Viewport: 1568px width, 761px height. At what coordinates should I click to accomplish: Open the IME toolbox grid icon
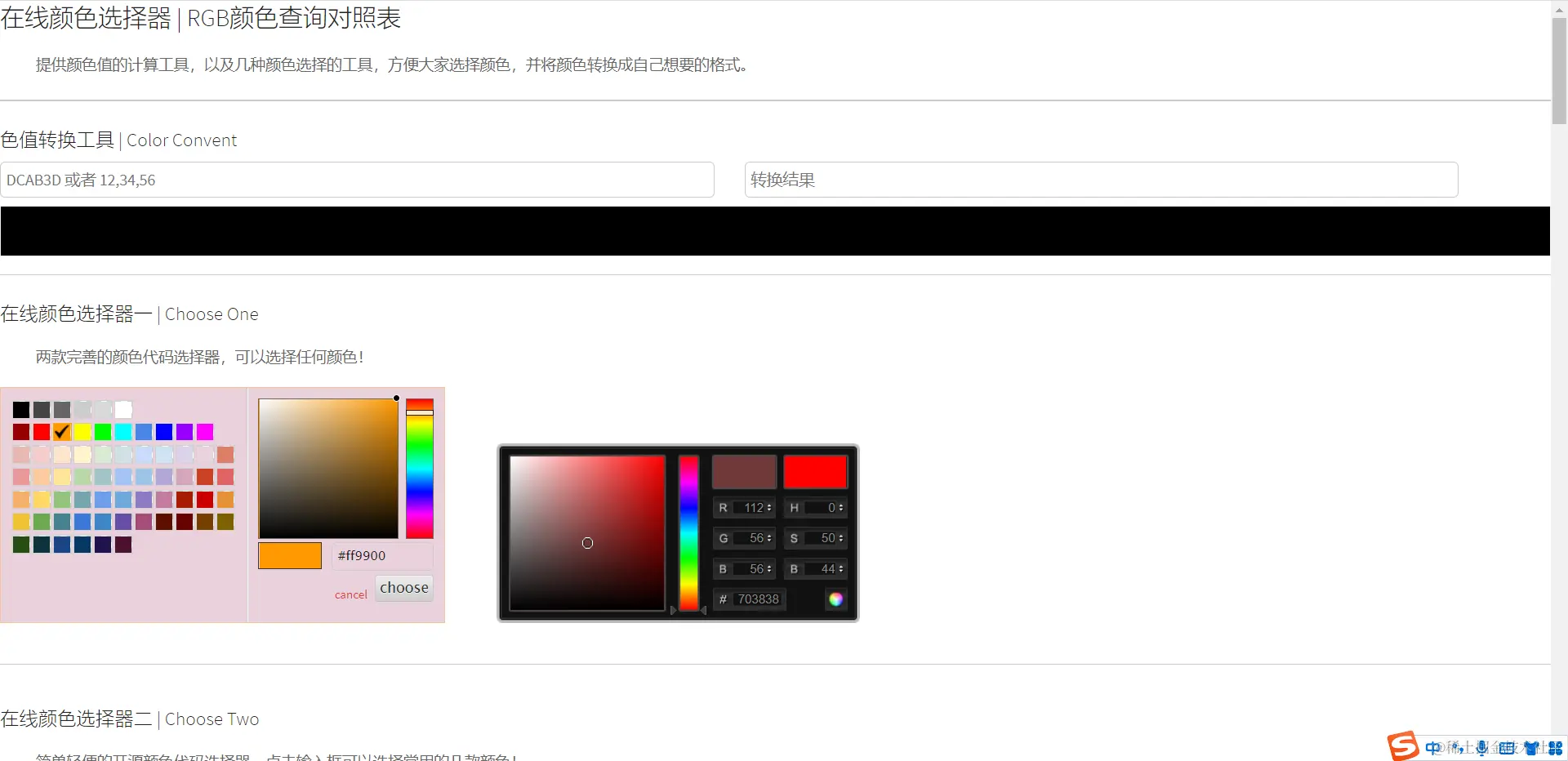[x=1555, y=748]
